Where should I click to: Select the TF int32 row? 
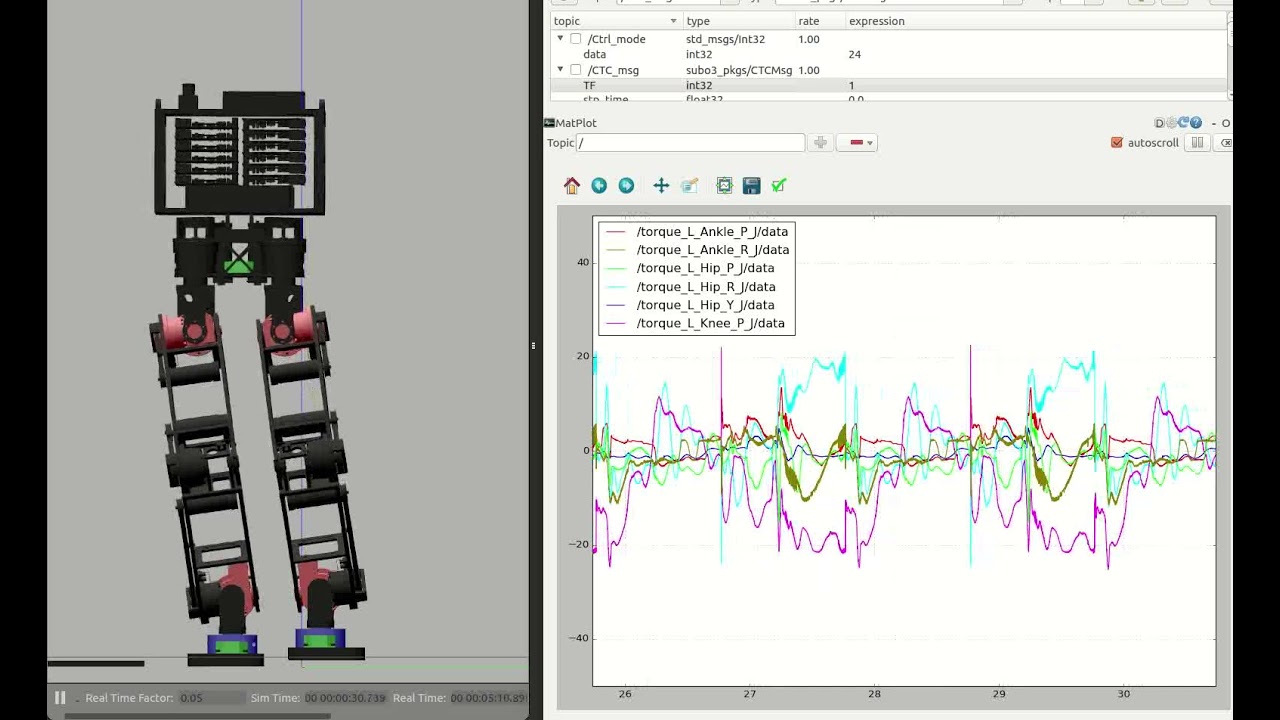889,86
